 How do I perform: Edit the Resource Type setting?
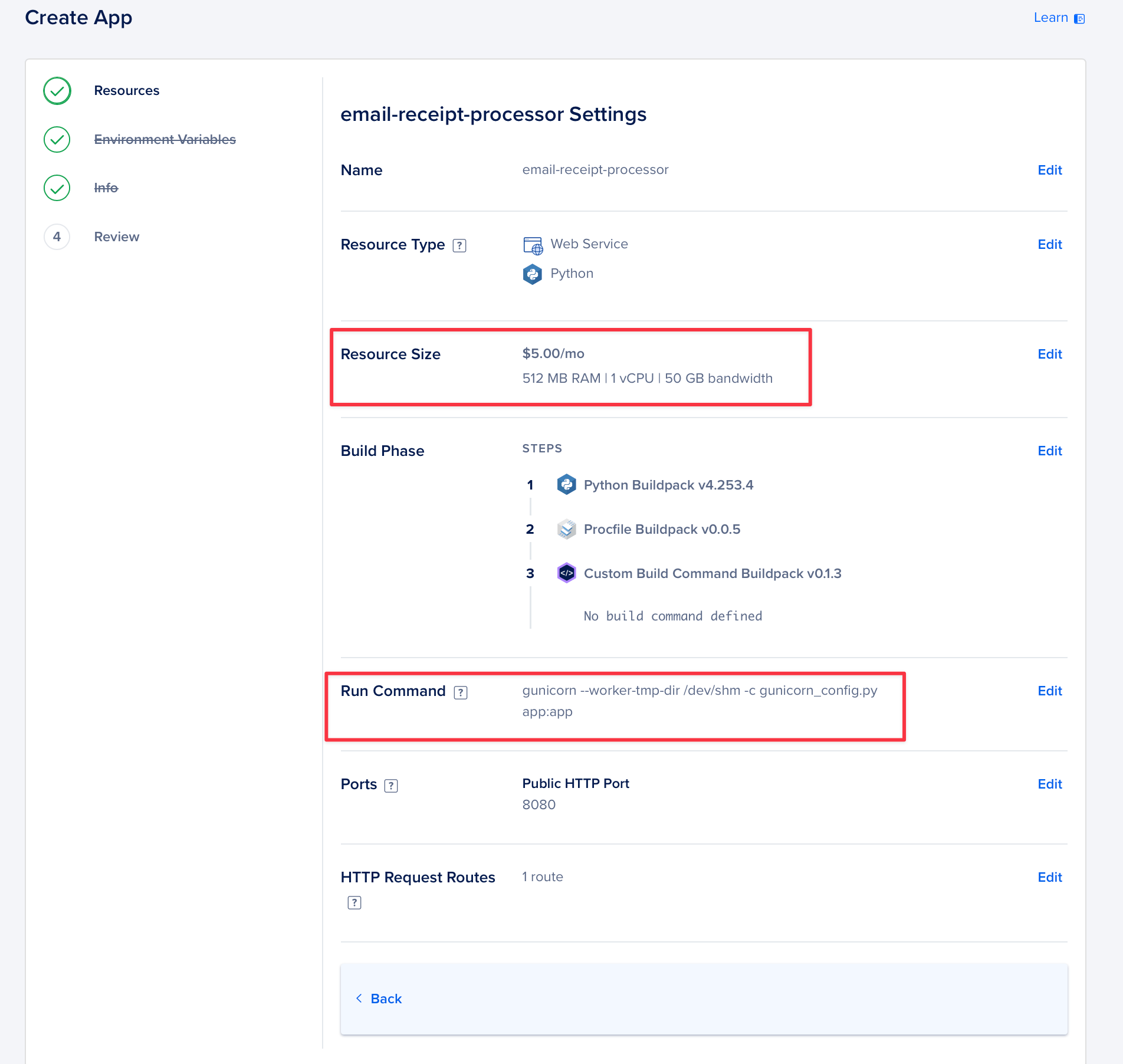(1050, 244)
